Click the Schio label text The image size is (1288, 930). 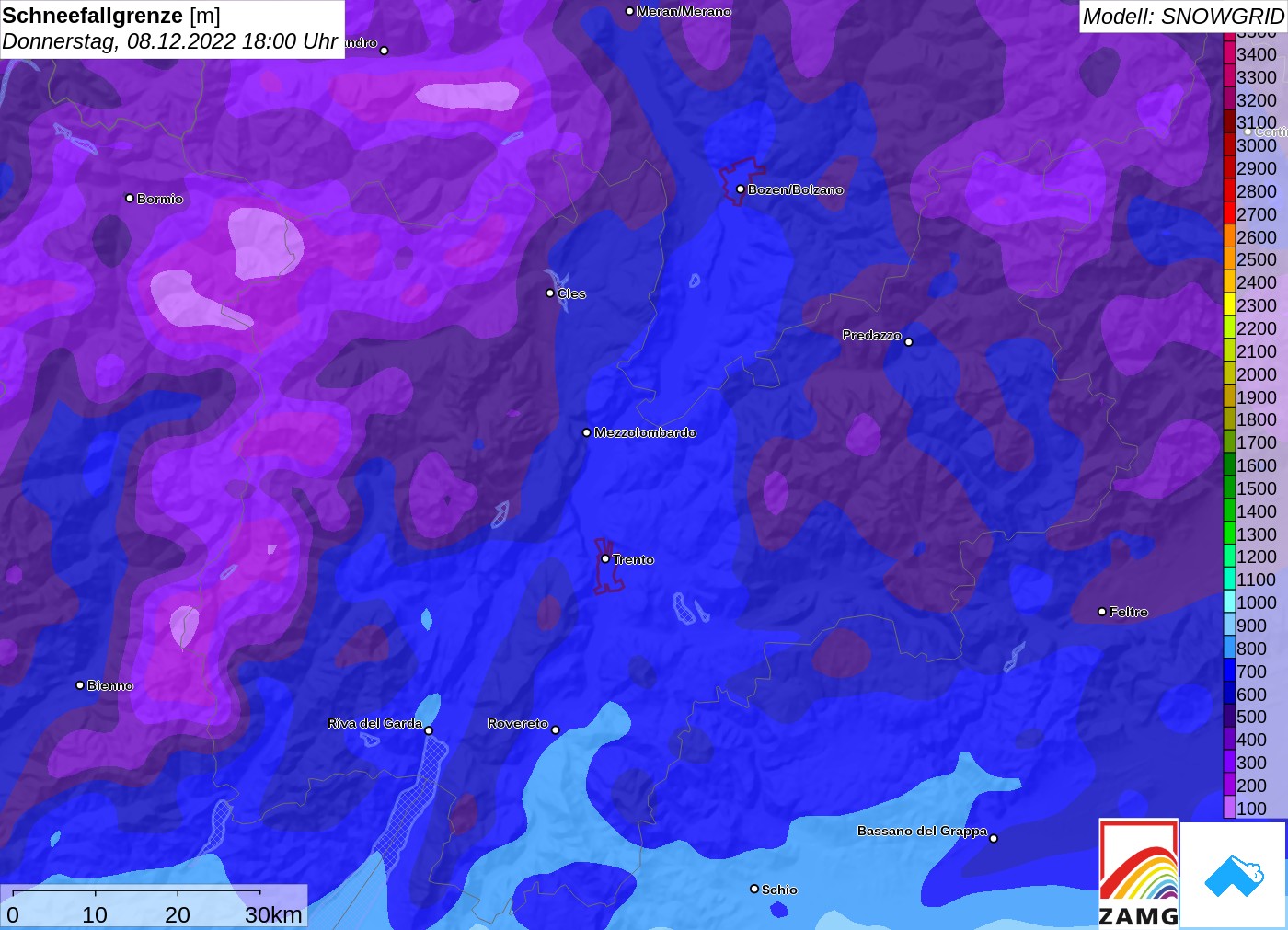tap(779, 890)
